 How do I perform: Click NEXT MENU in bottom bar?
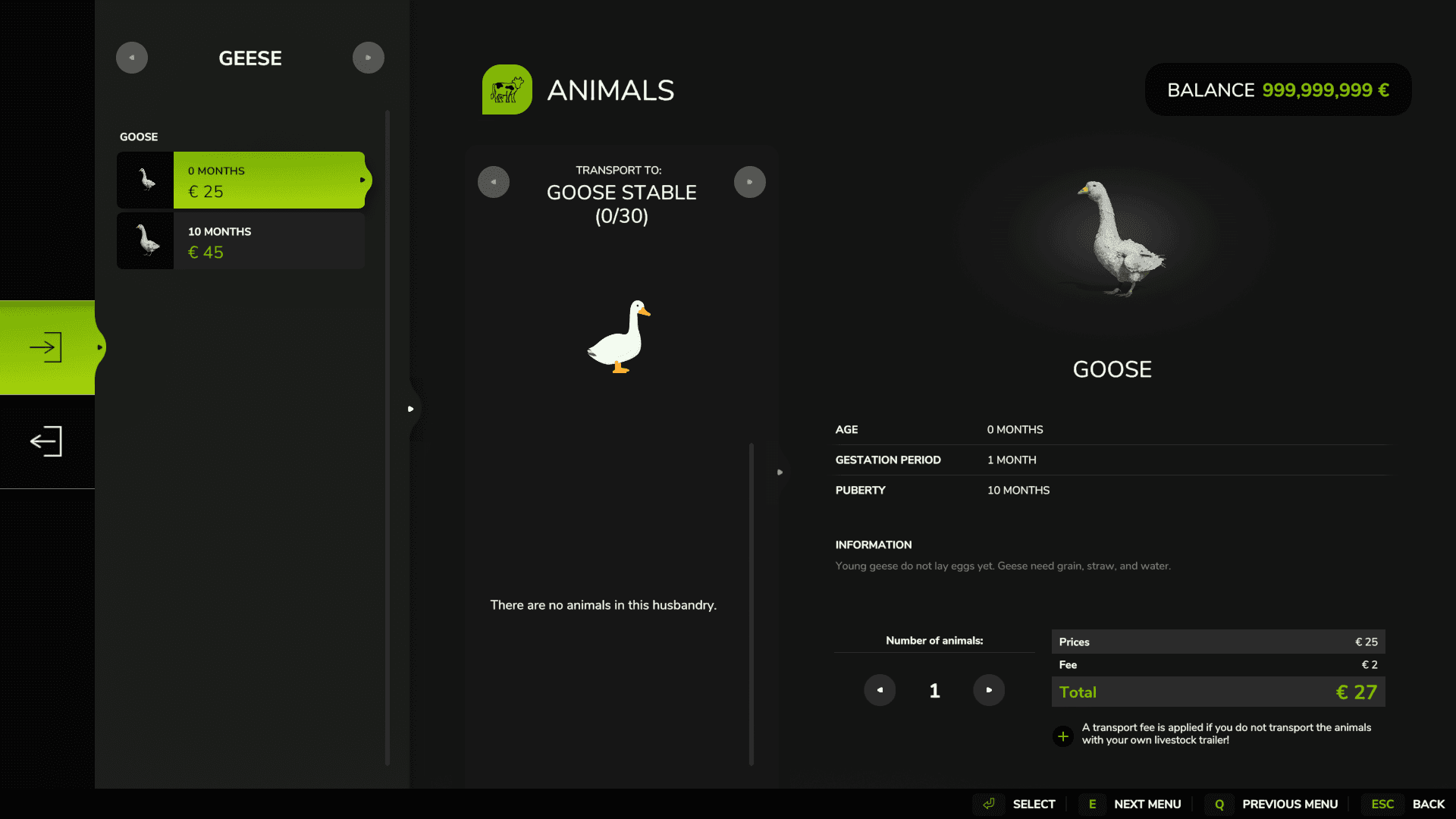coord(1147,805)
